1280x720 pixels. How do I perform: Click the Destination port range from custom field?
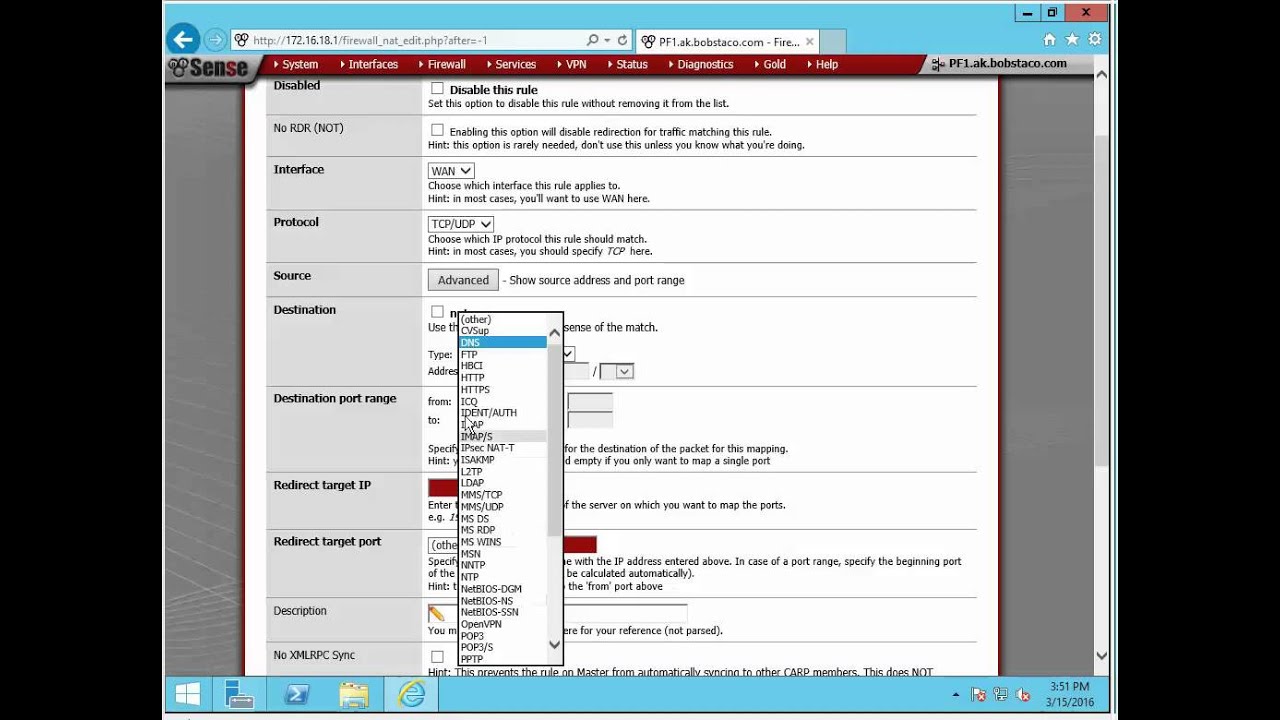click(x=590, y=401)
